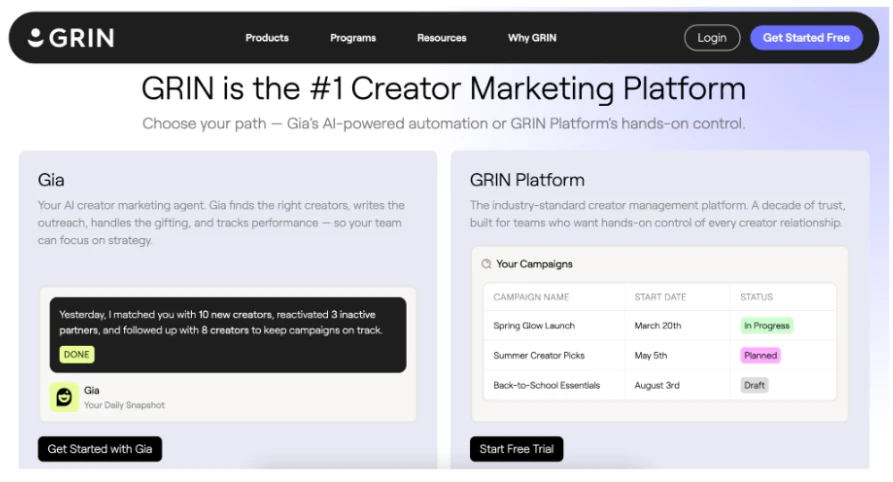Open the Resources menu
The width and height of the screenshot is (893, 482).
(441, 38)
